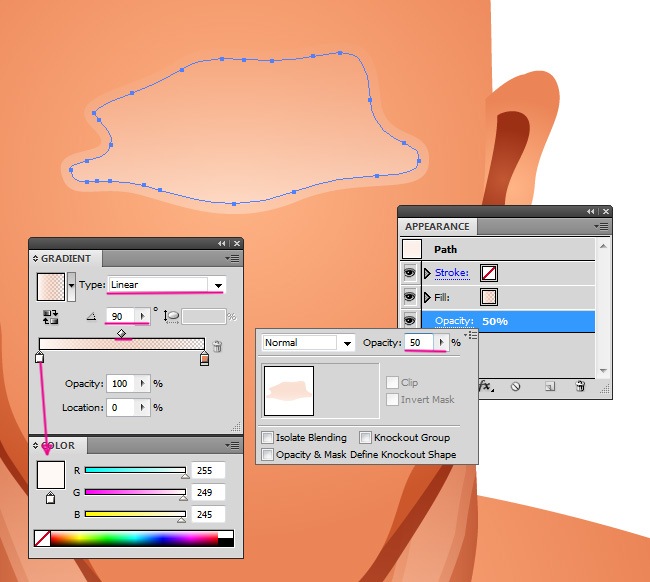This screenshot has width=650, height=582.
Task: Click the None color box in Color panel
Action: (x=41, y=538)
